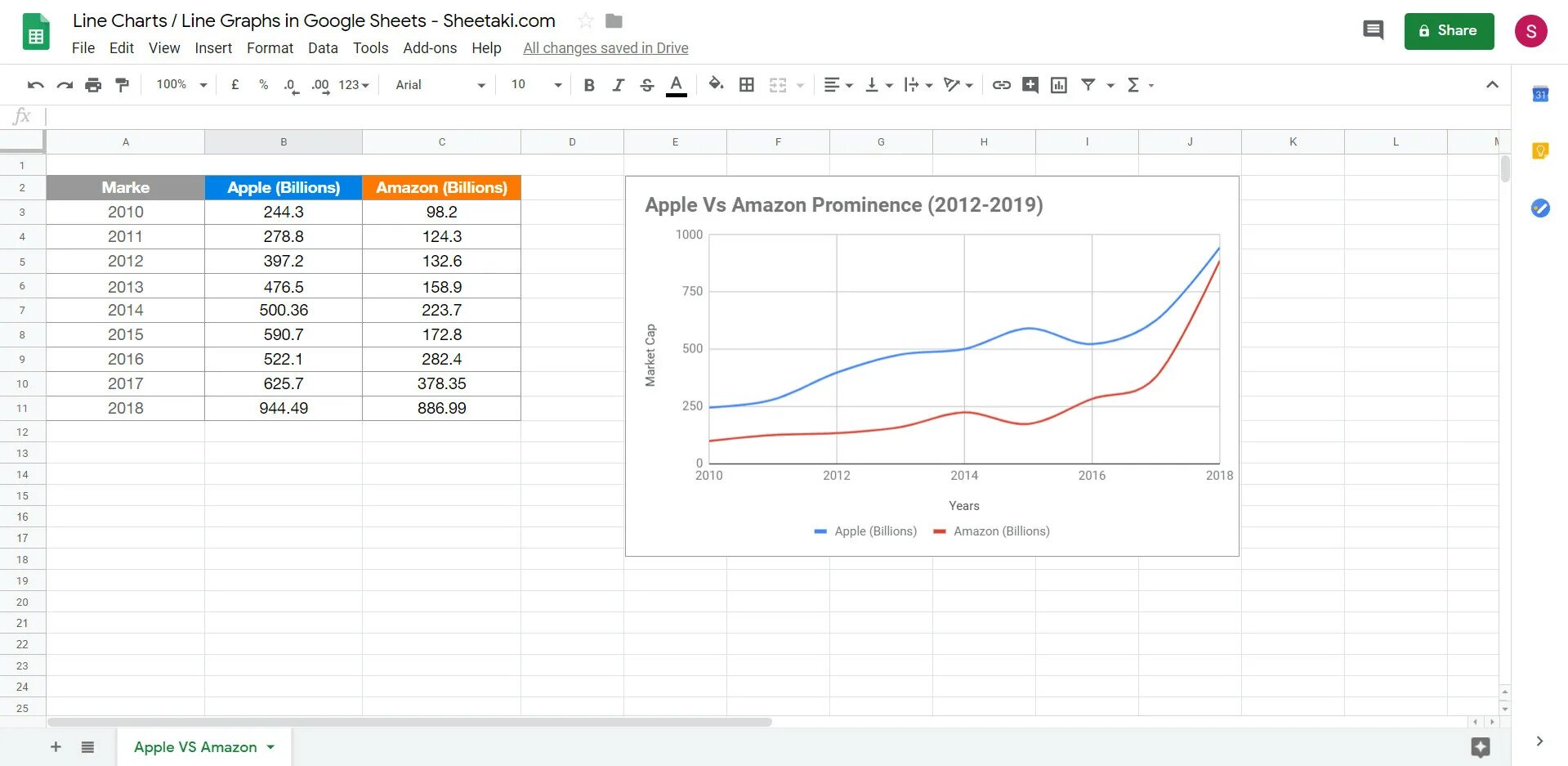Click the green Share button
Image resolution: width=1568 pixels, height=766 pixels.
coord(1449,31)
